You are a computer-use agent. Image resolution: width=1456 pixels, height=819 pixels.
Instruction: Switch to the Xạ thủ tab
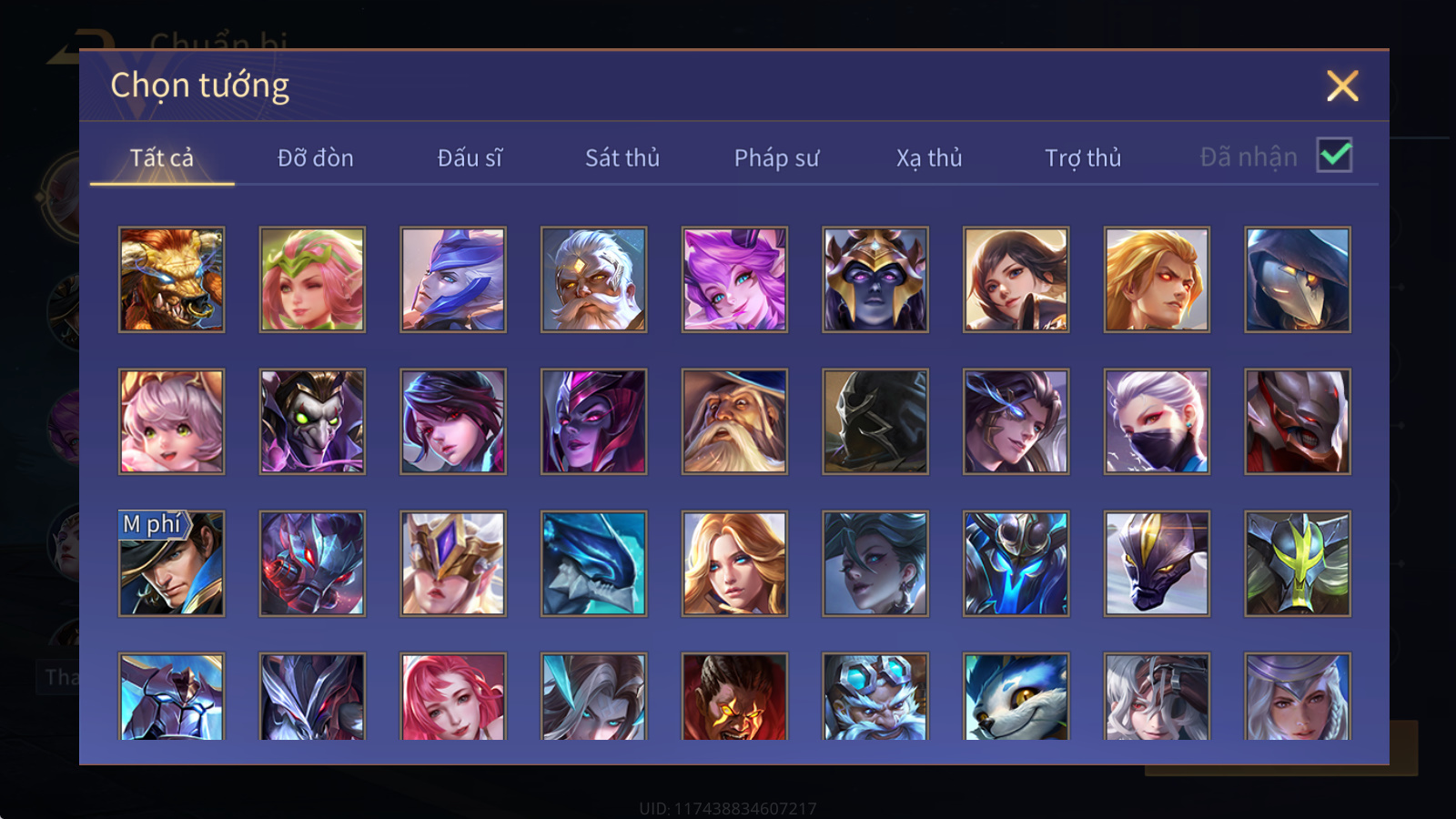[x=929, y=158]
